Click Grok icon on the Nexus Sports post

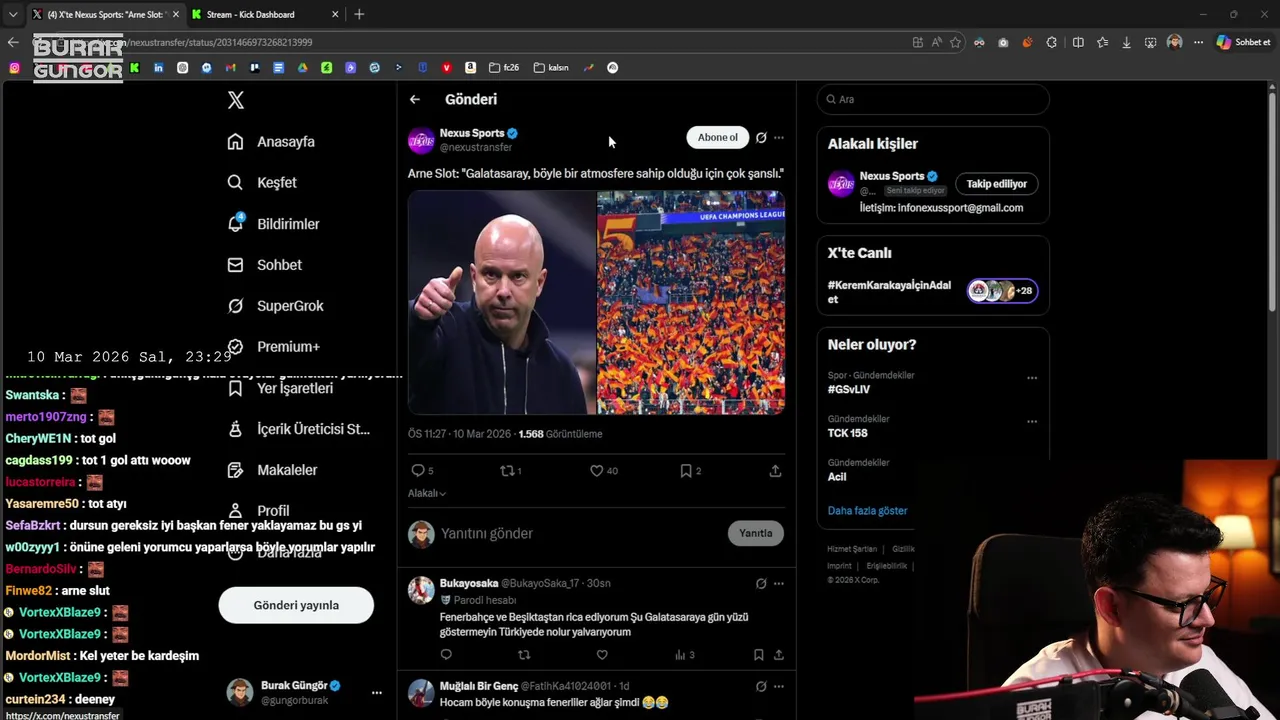761,138
